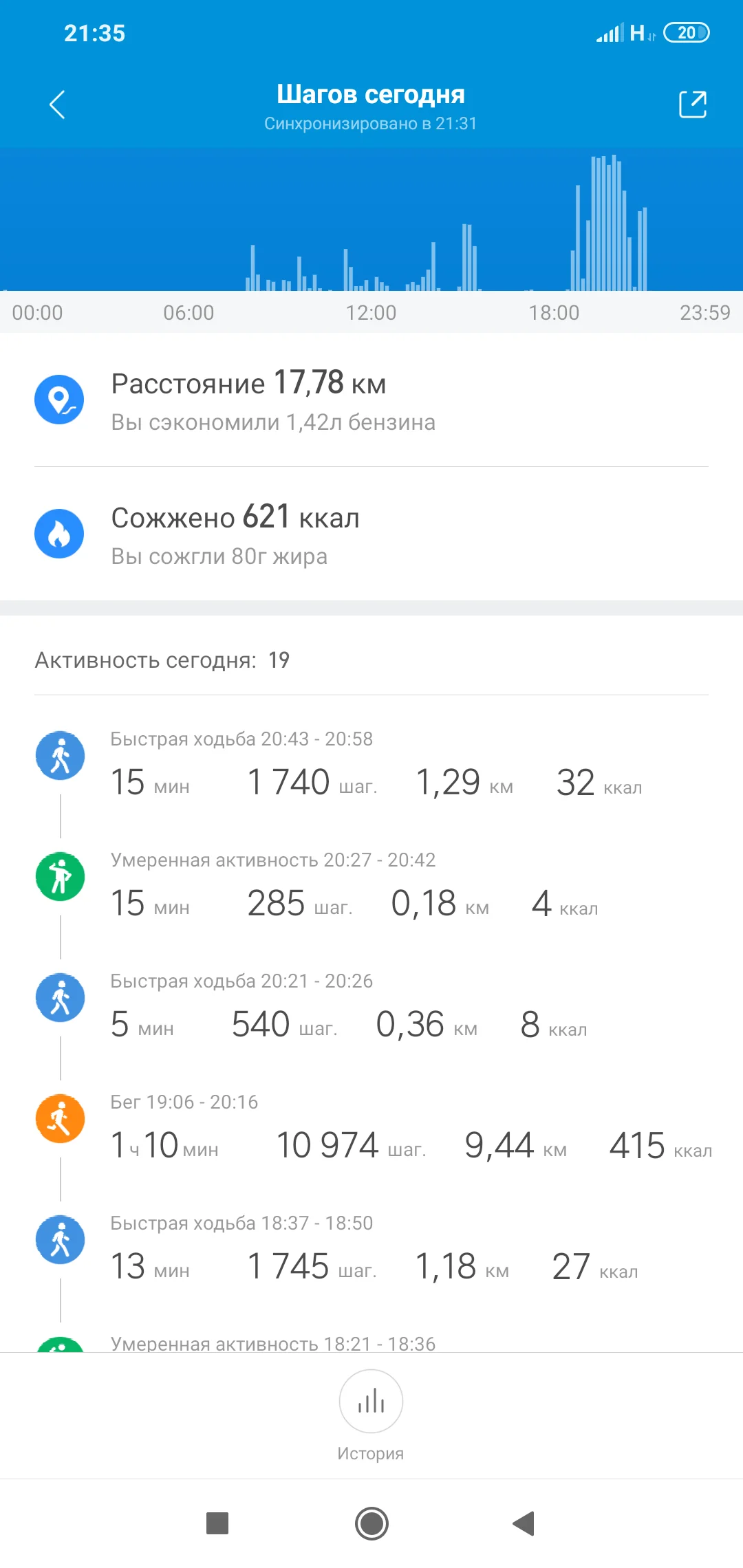The image size is (743, 1568).
Task: Tap the distance location pin icon
Action: (x=59, y=400)
